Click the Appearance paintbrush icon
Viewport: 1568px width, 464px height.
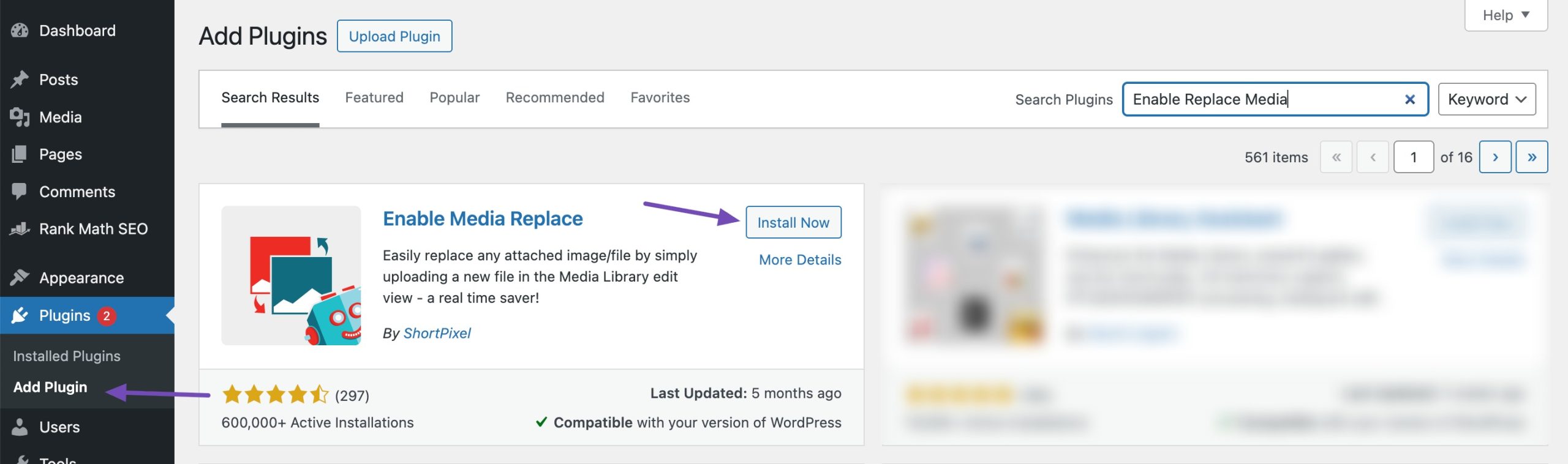[x=20, y=278]
